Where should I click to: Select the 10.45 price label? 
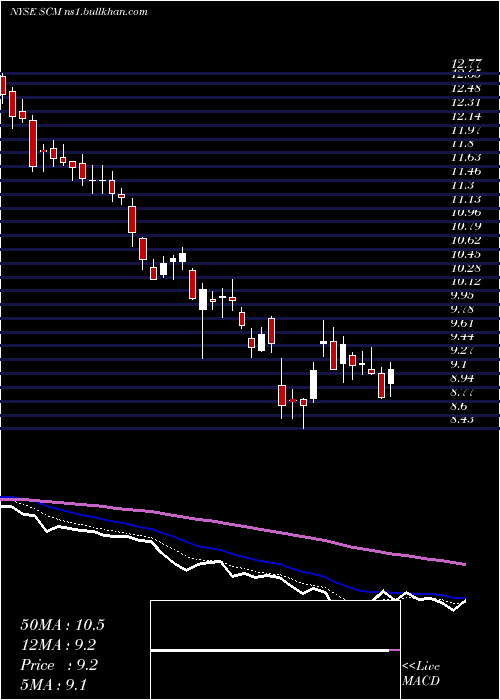[x=466, y=254]
